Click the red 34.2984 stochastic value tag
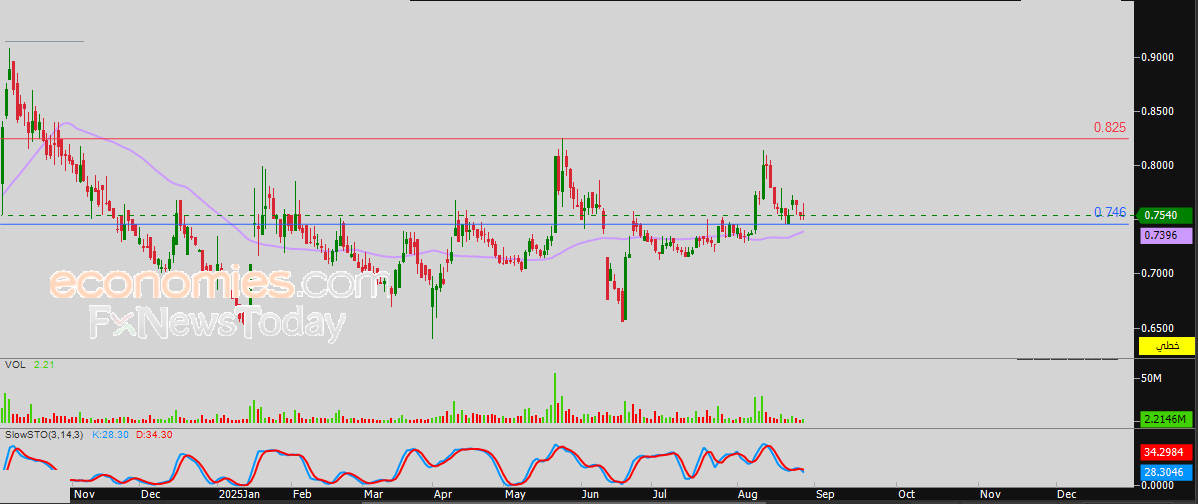The width and height of the screenshot is (1198, 504). pos(1166,452)
